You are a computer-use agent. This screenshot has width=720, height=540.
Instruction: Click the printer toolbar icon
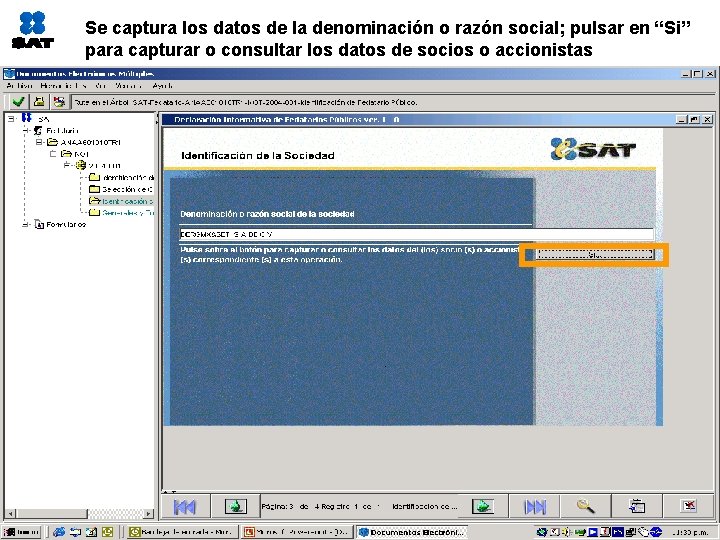39,101
